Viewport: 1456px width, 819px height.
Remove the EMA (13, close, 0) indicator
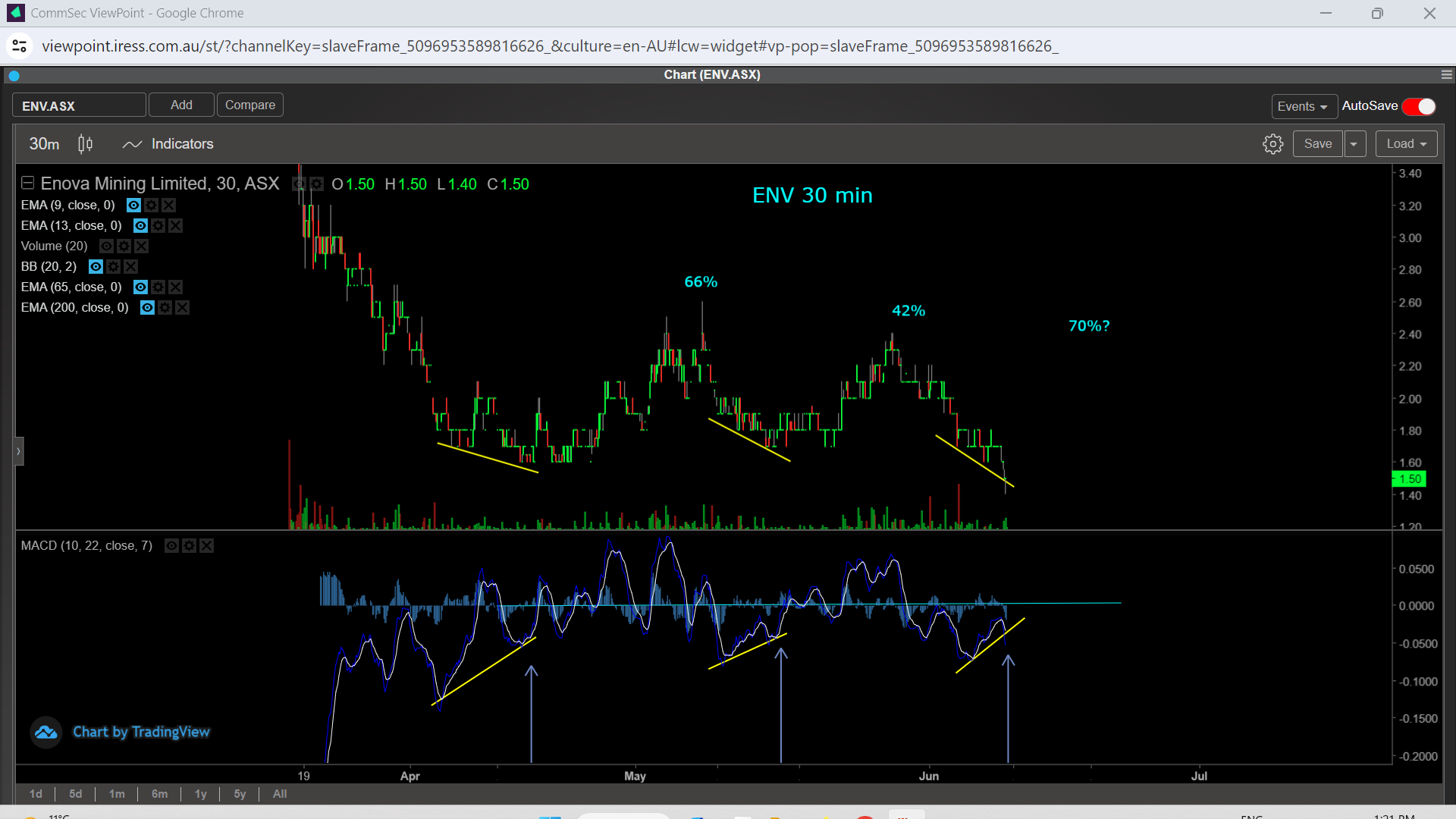point(175,226)
